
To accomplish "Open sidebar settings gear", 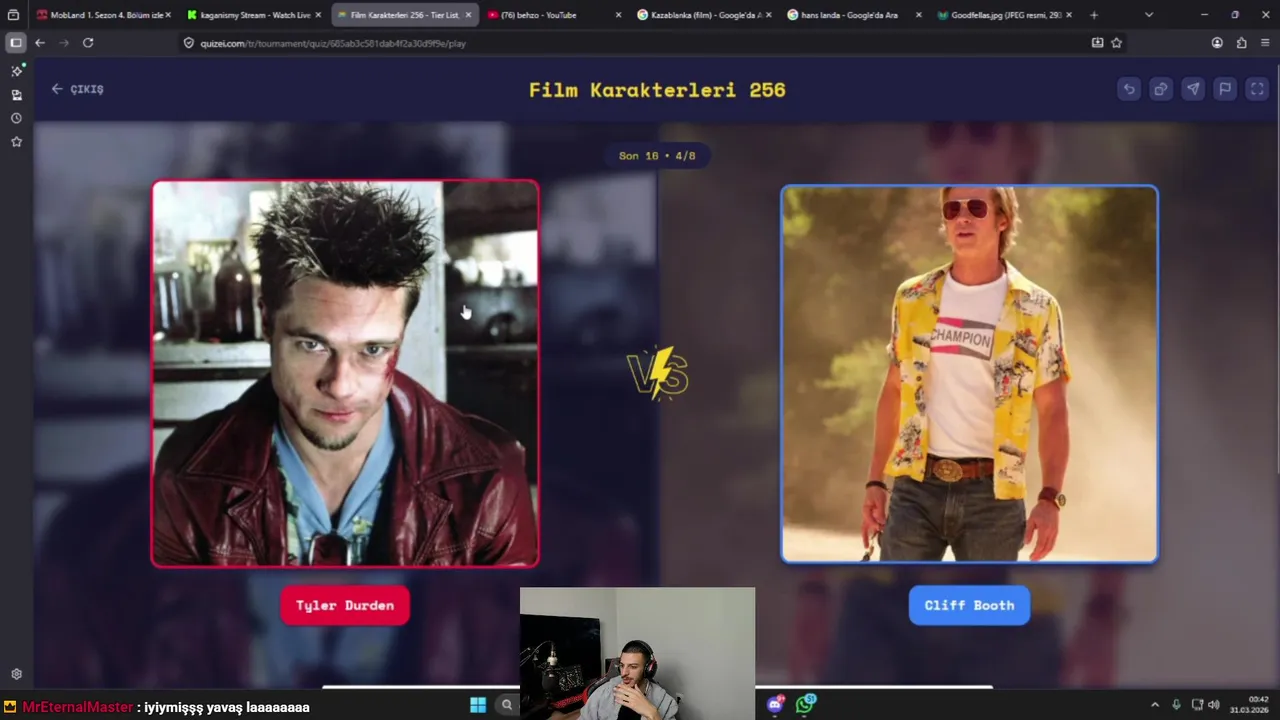I will (16, 674).
